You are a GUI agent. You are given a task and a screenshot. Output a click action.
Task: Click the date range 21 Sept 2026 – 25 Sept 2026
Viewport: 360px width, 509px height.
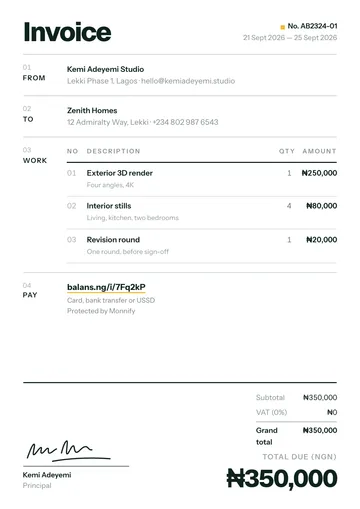(290, 38)
